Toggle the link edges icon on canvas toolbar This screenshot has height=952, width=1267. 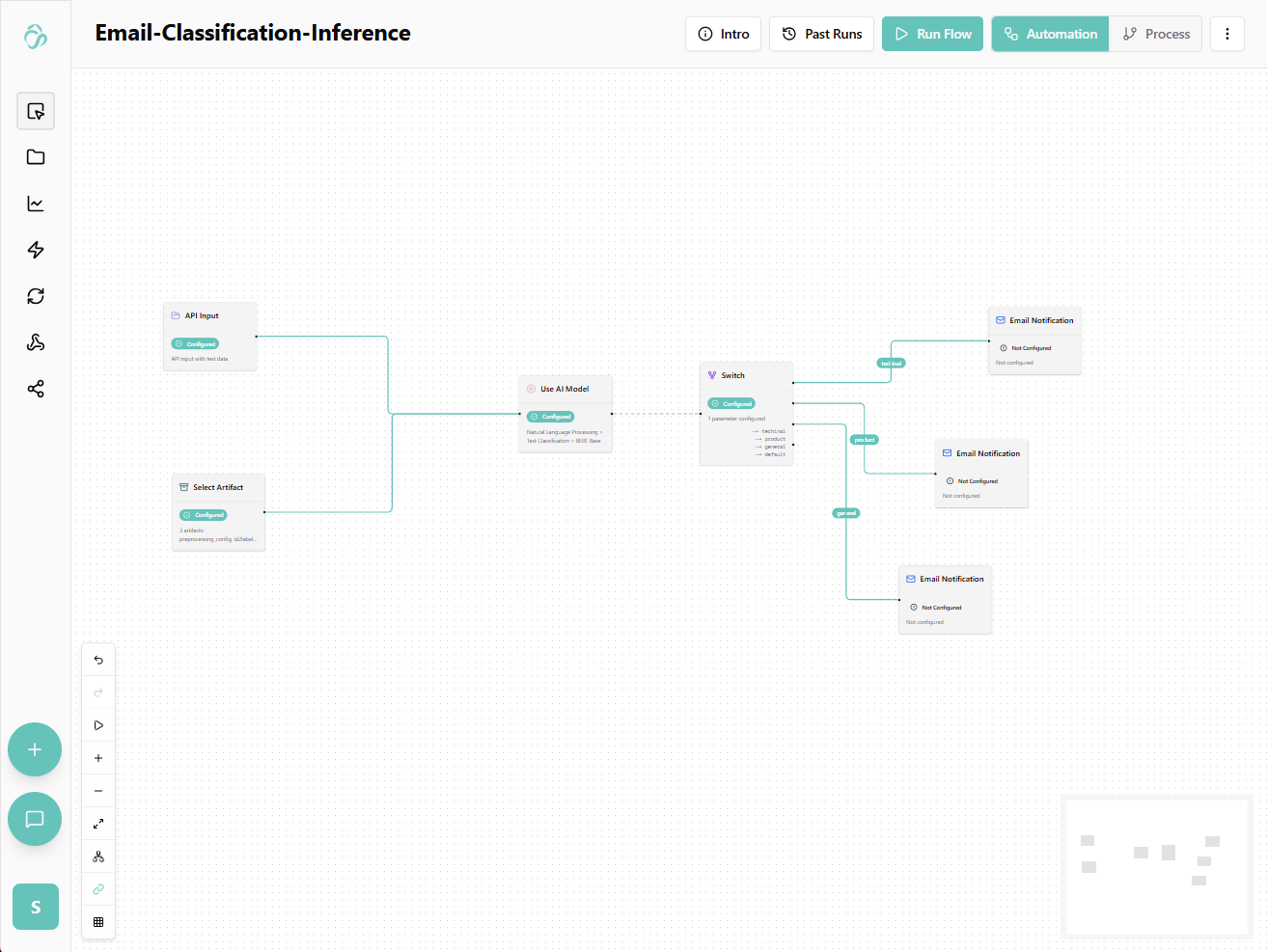97,888
